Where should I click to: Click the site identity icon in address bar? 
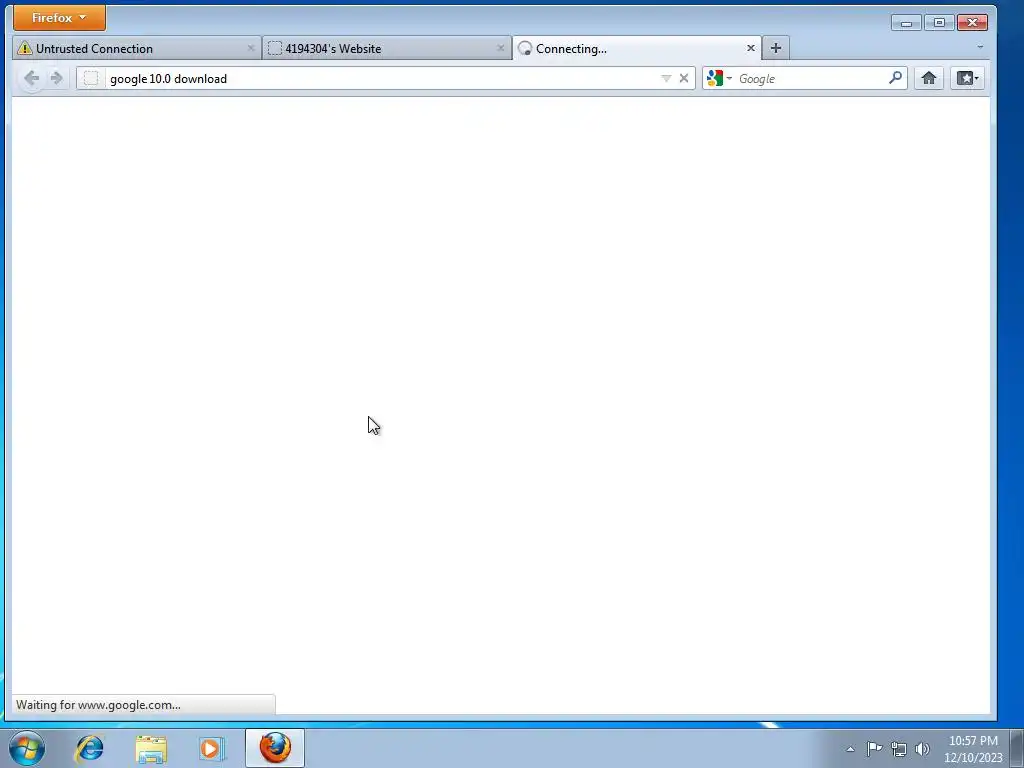pos(91,78)
